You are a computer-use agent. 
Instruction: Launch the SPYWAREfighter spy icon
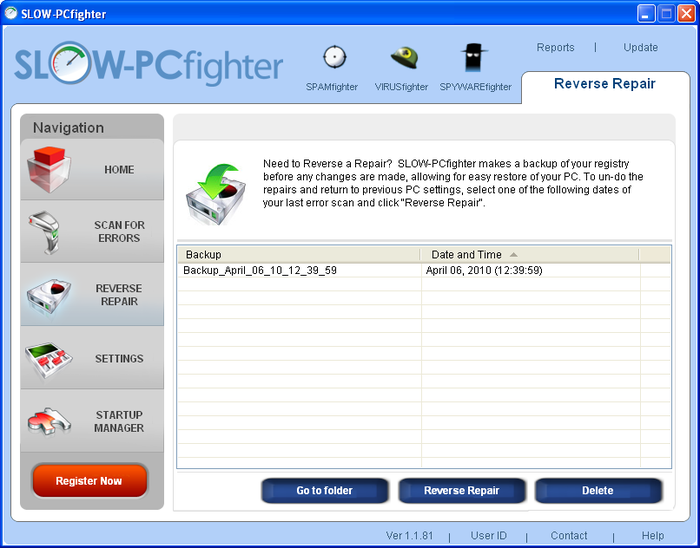475,58
